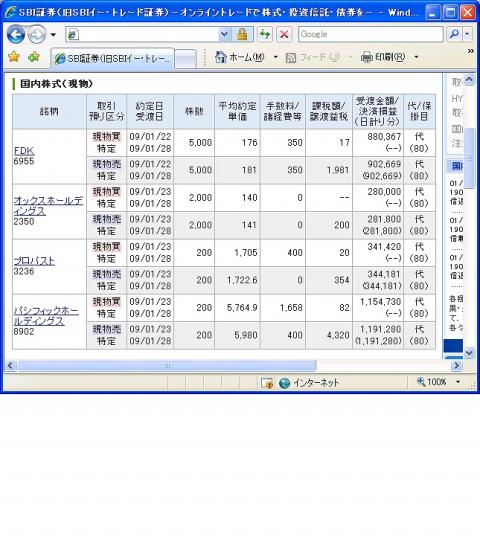
Task: Click the Print toolbar button
Action: (x=383, y=57)
